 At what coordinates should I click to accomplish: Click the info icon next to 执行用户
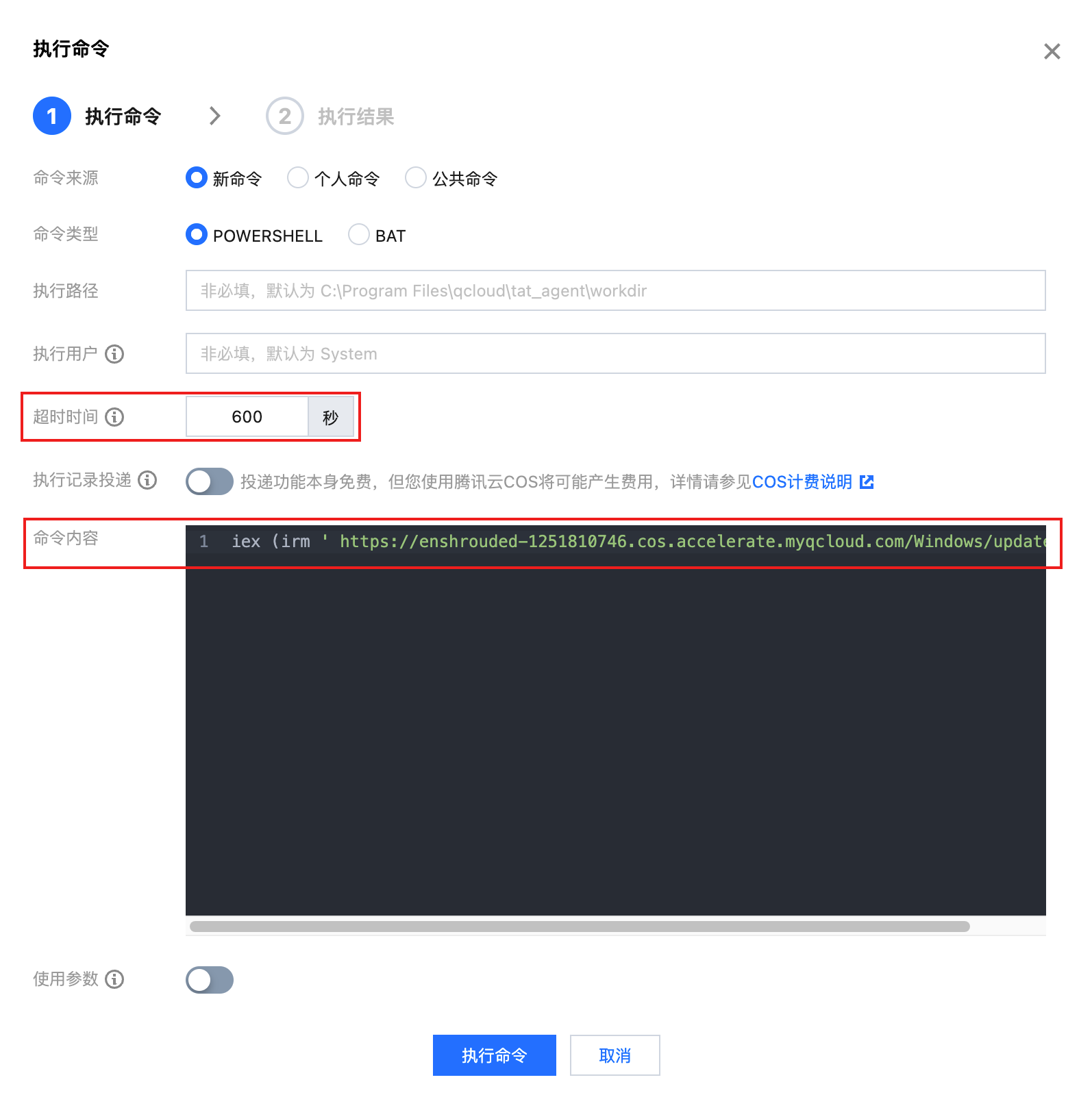tap(114, 354)
